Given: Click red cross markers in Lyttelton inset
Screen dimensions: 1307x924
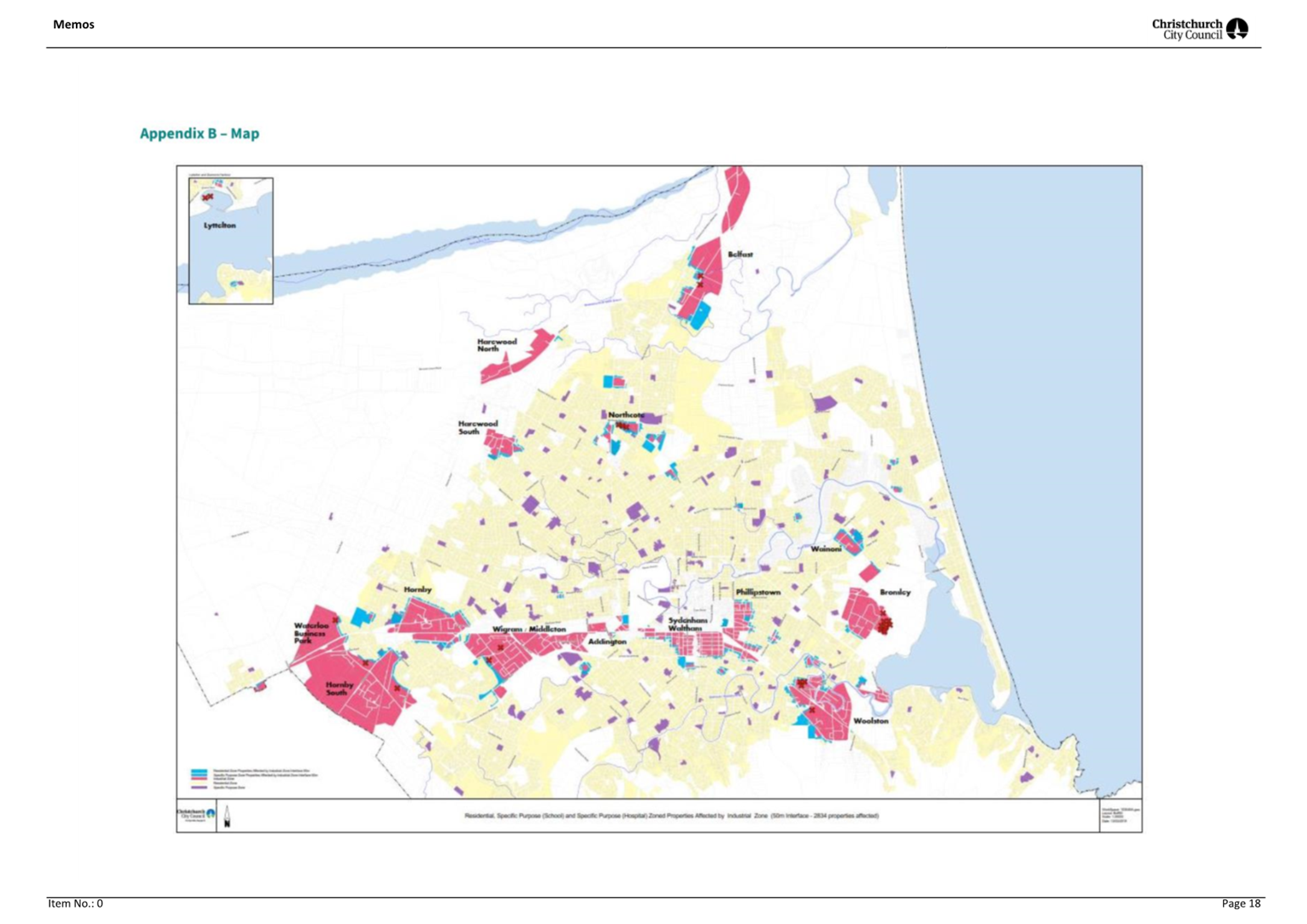Looking at the screenshot, I should click(208, 197).
